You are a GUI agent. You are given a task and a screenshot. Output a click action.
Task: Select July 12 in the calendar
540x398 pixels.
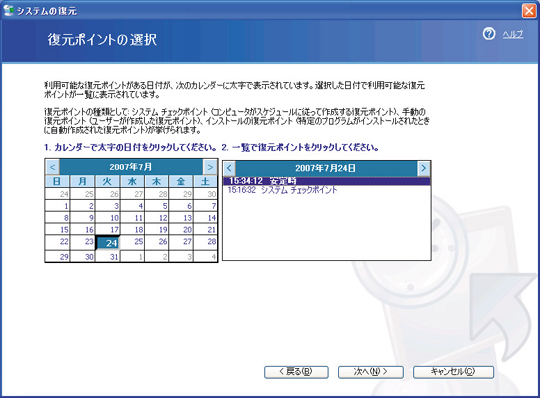coord(157,218)
